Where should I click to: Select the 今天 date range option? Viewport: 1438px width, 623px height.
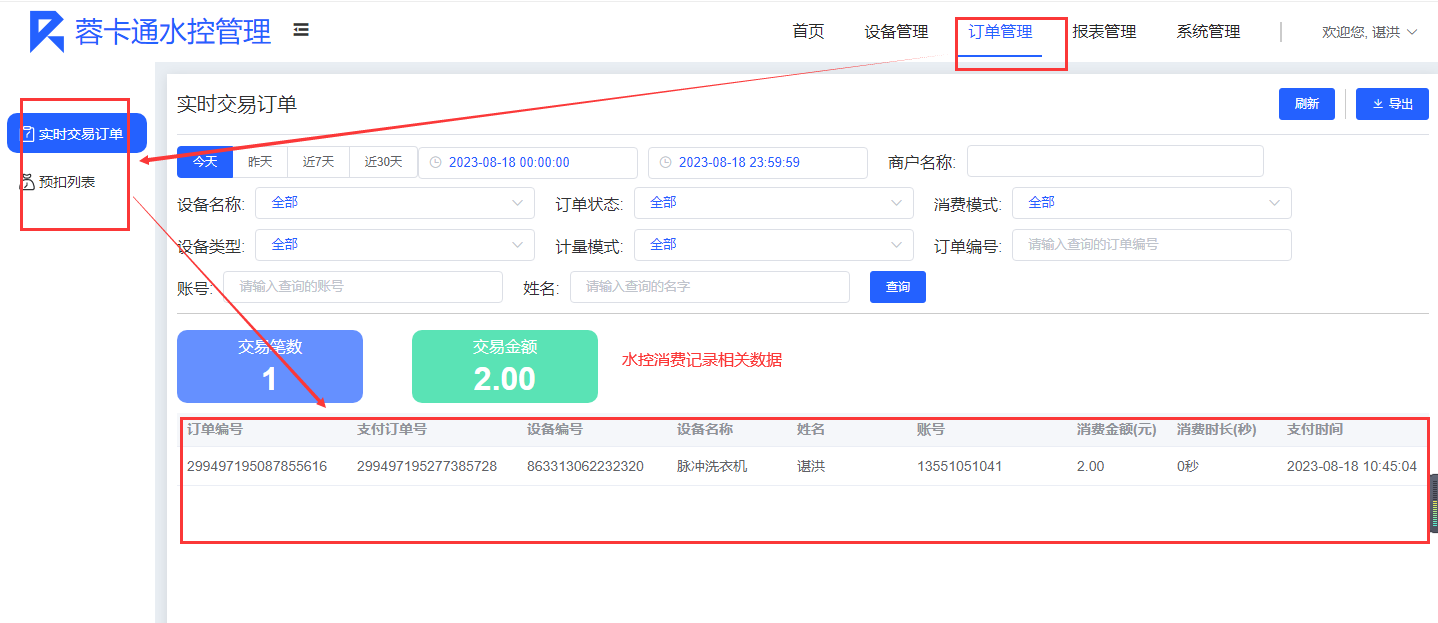pos(205,162)
